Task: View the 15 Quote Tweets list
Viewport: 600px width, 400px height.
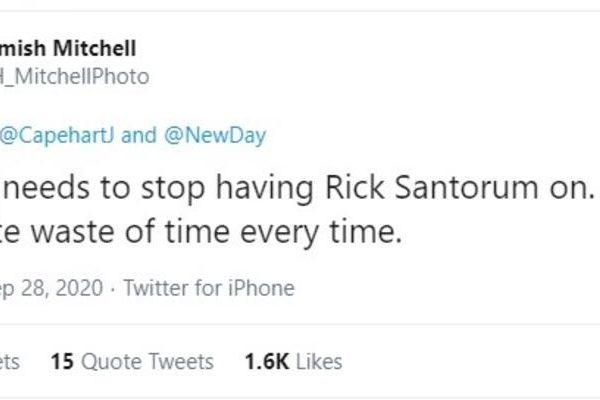Action: (x=132, y=361)
